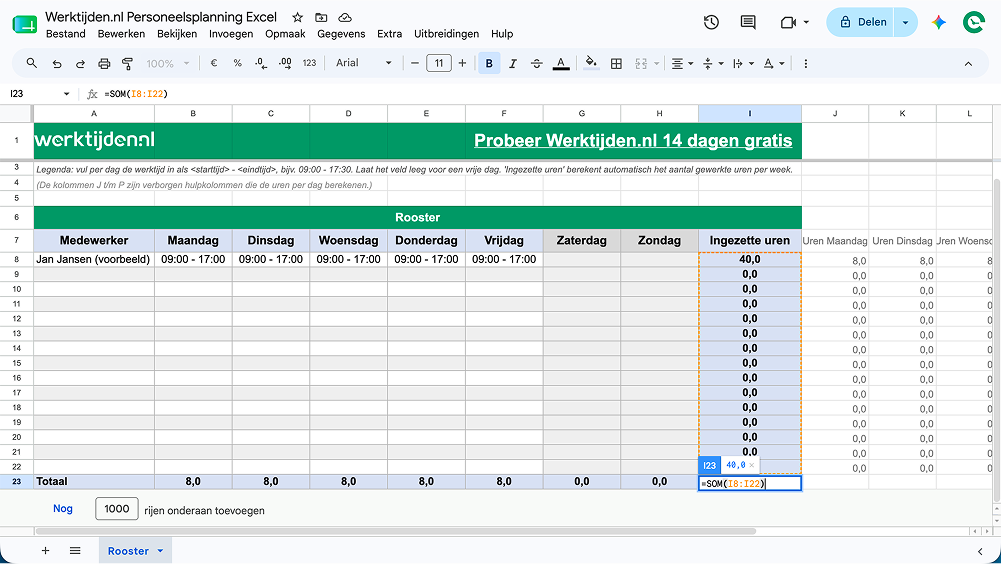Decrease font size with minus

click(415, 63)
